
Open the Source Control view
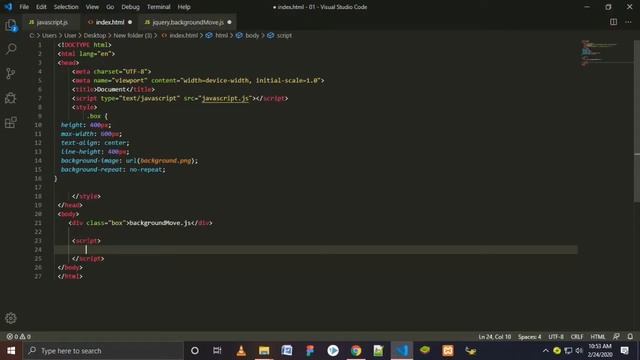(11, 73)
